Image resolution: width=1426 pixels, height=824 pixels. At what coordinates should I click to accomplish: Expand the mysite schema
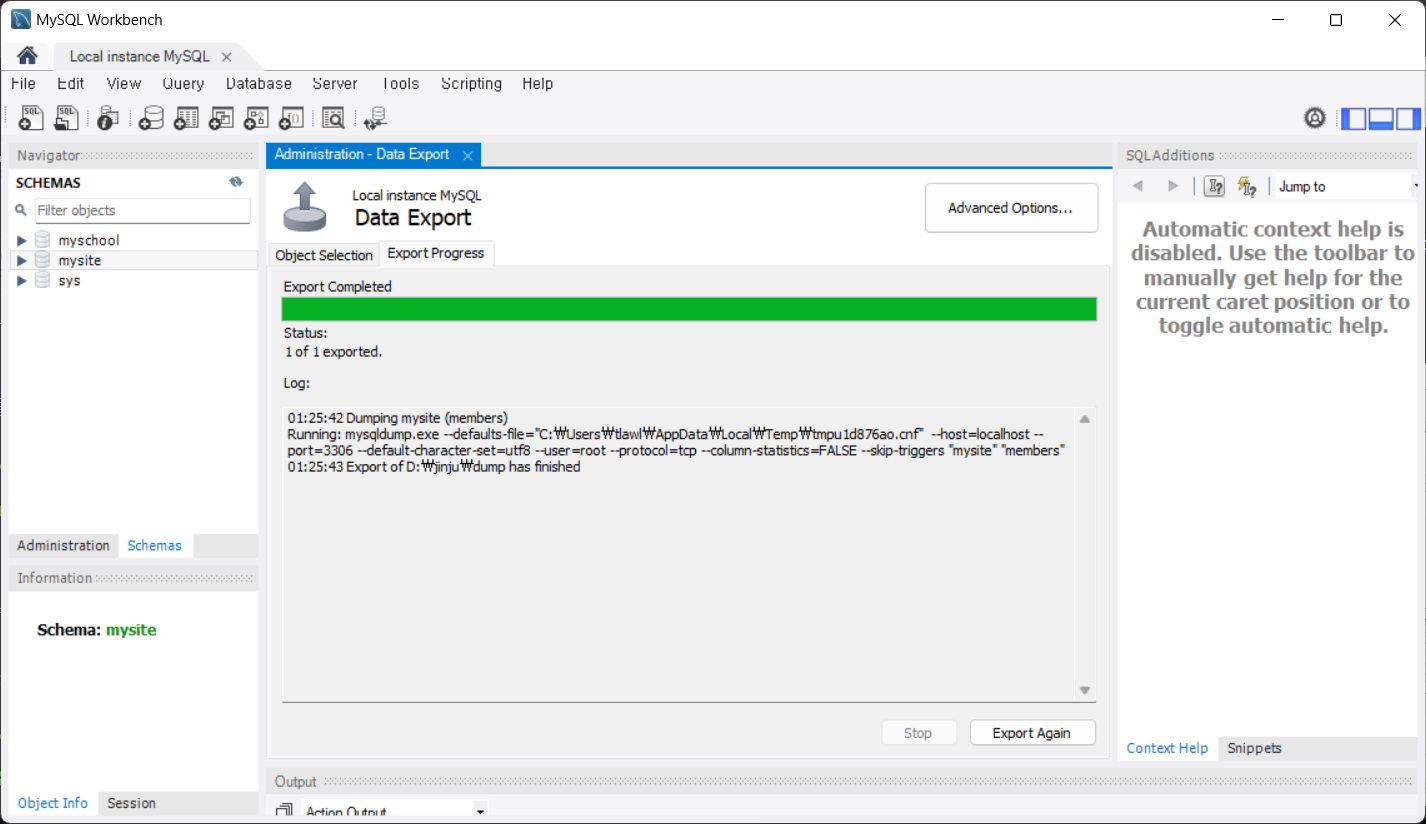pos(22,261)
